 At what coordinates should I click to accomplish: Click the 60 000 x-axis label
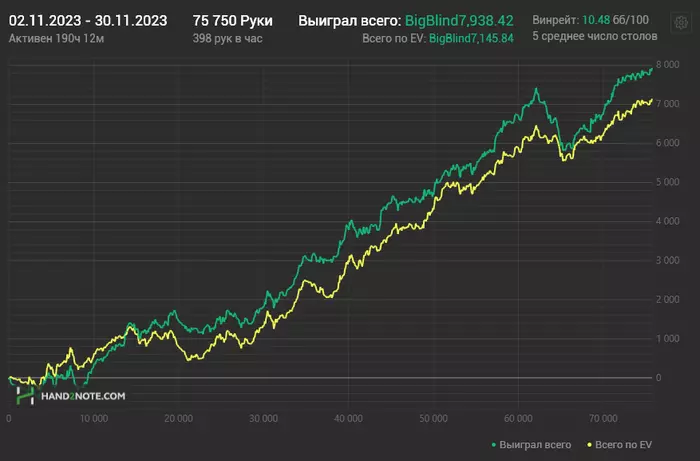click(518, 419)
